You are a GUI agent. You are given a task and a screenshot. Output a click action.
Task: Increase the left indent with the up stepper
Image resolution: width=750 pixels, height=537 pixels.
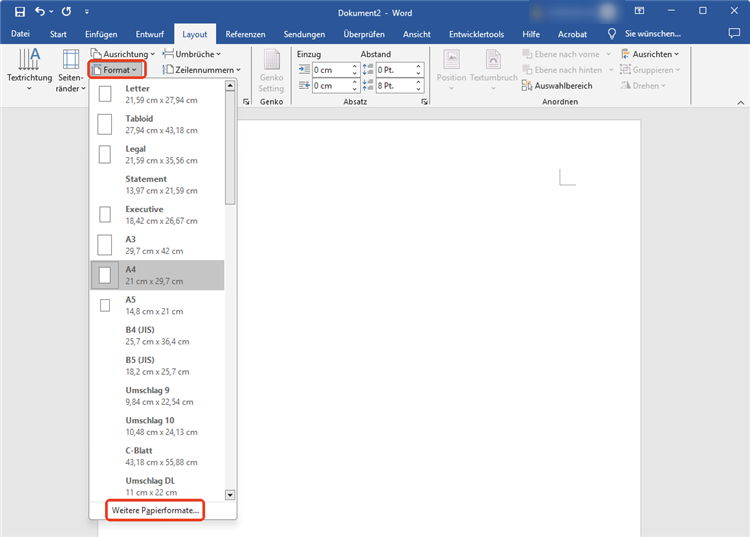pos(354,66)
